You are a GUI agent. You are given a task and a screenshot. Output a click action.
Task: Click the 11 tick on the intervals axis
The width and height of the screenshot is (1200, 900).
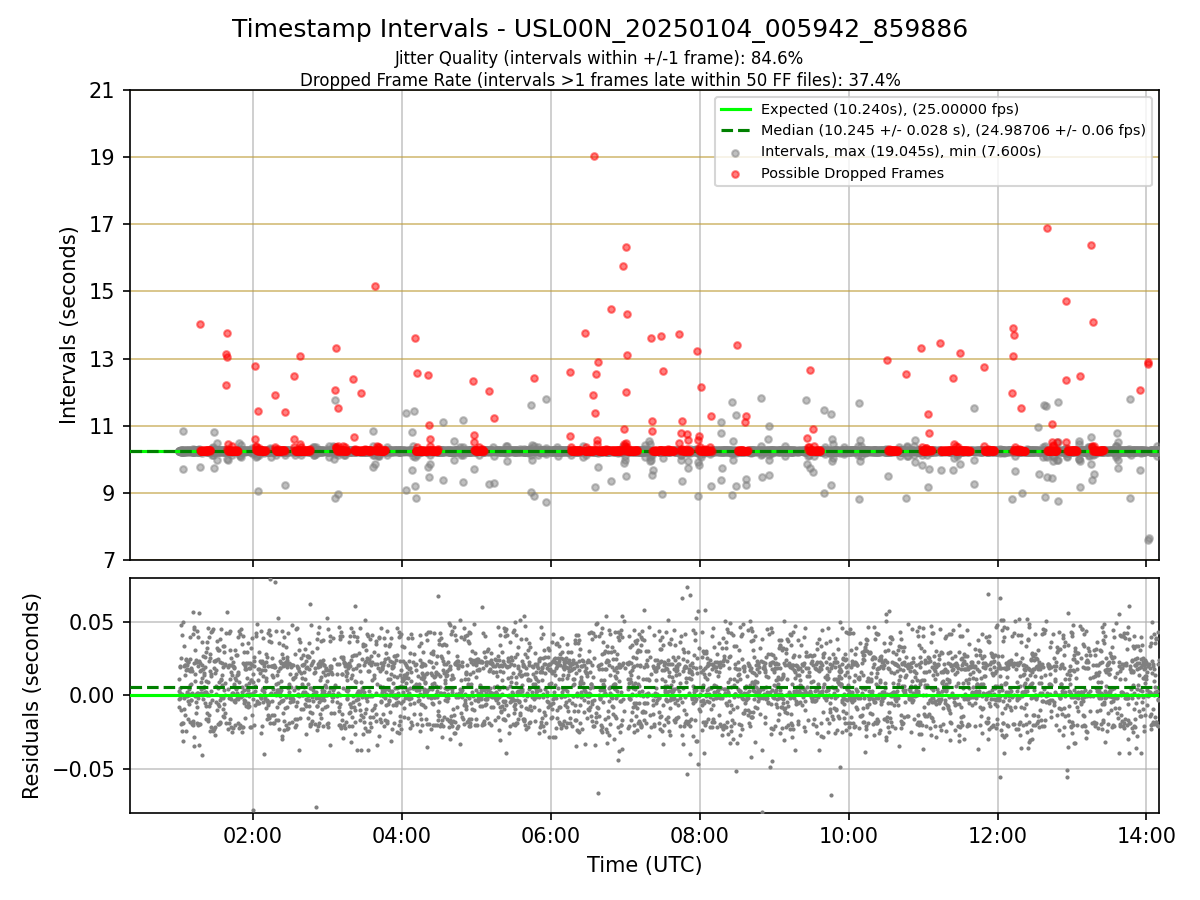(102, 426)
